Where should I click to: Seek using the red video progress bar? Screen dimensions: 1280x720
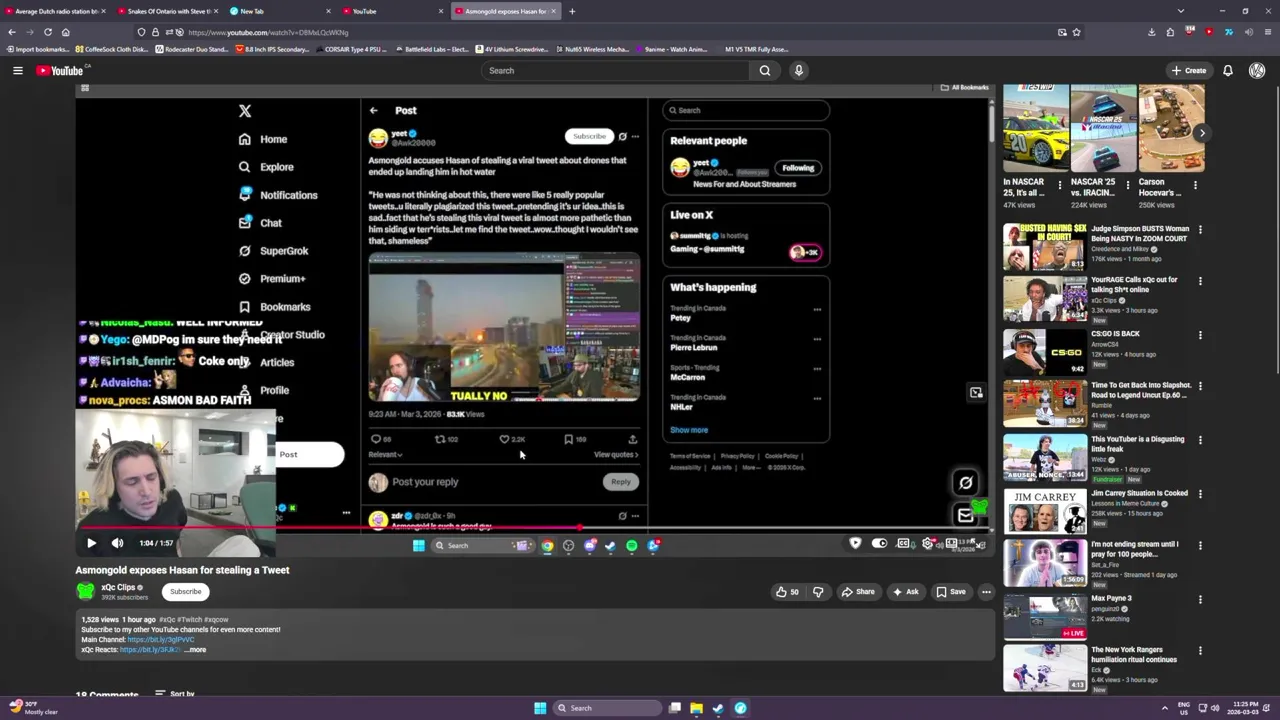[x=533, y=527]
